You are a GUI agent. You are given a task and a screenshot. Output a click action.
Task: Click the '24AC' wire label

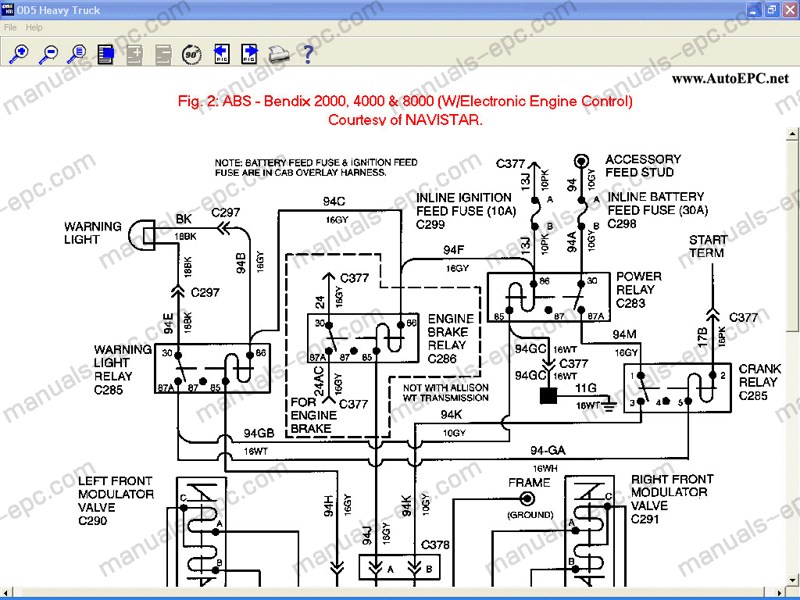pos(319,381)
